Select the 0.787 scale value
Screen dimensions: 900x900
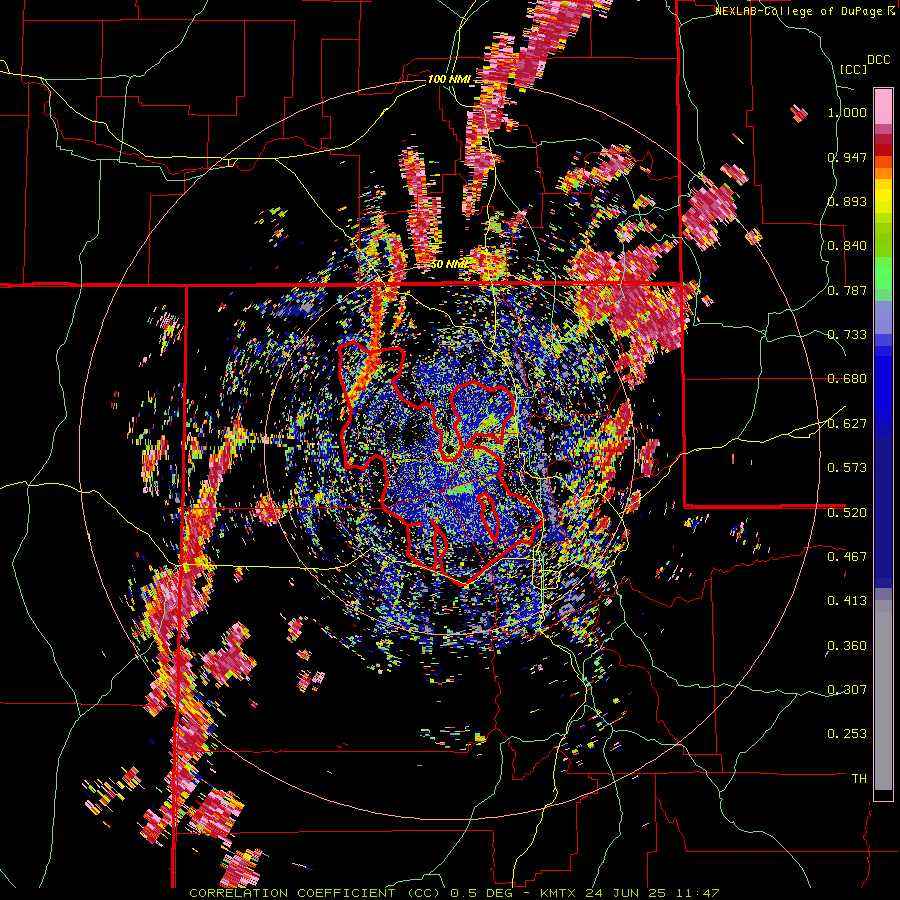pos(847,290)
